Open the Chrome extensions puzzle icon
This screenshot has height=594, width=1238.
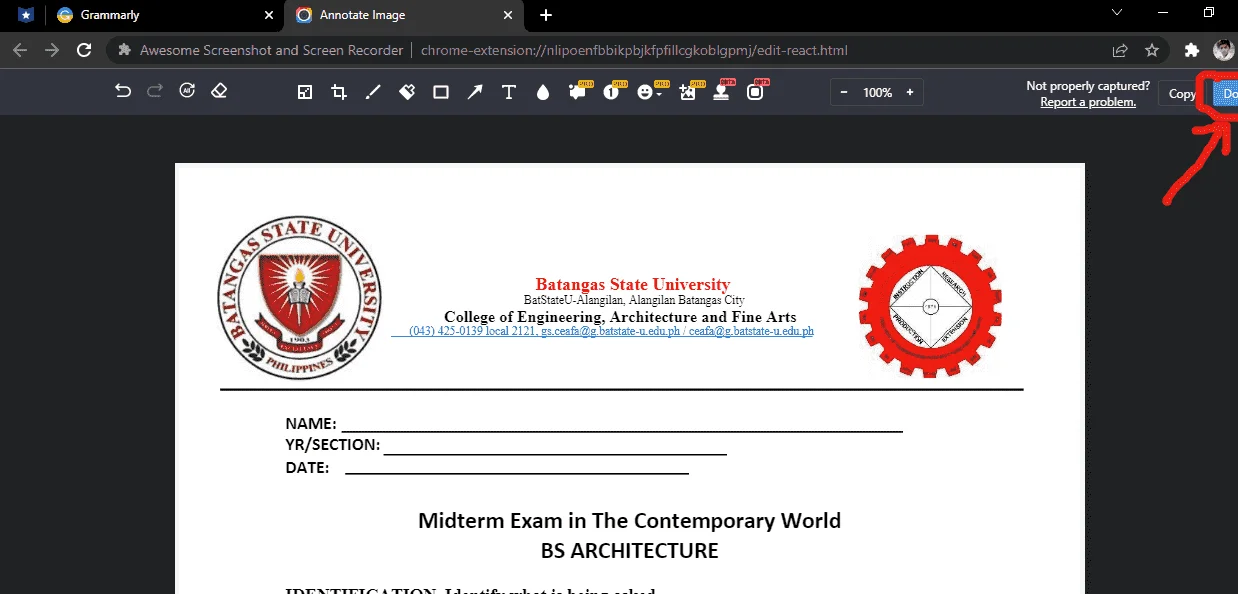(1190, 50)
